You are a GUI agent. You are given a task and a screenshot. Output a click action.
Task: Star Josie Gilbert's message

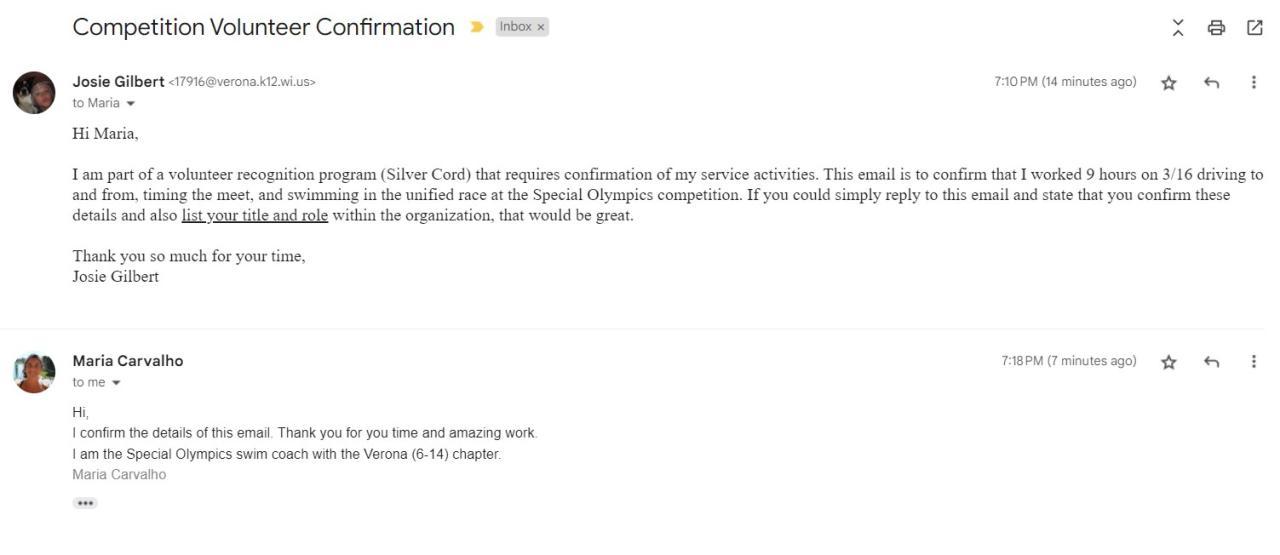coord(1168,83)
